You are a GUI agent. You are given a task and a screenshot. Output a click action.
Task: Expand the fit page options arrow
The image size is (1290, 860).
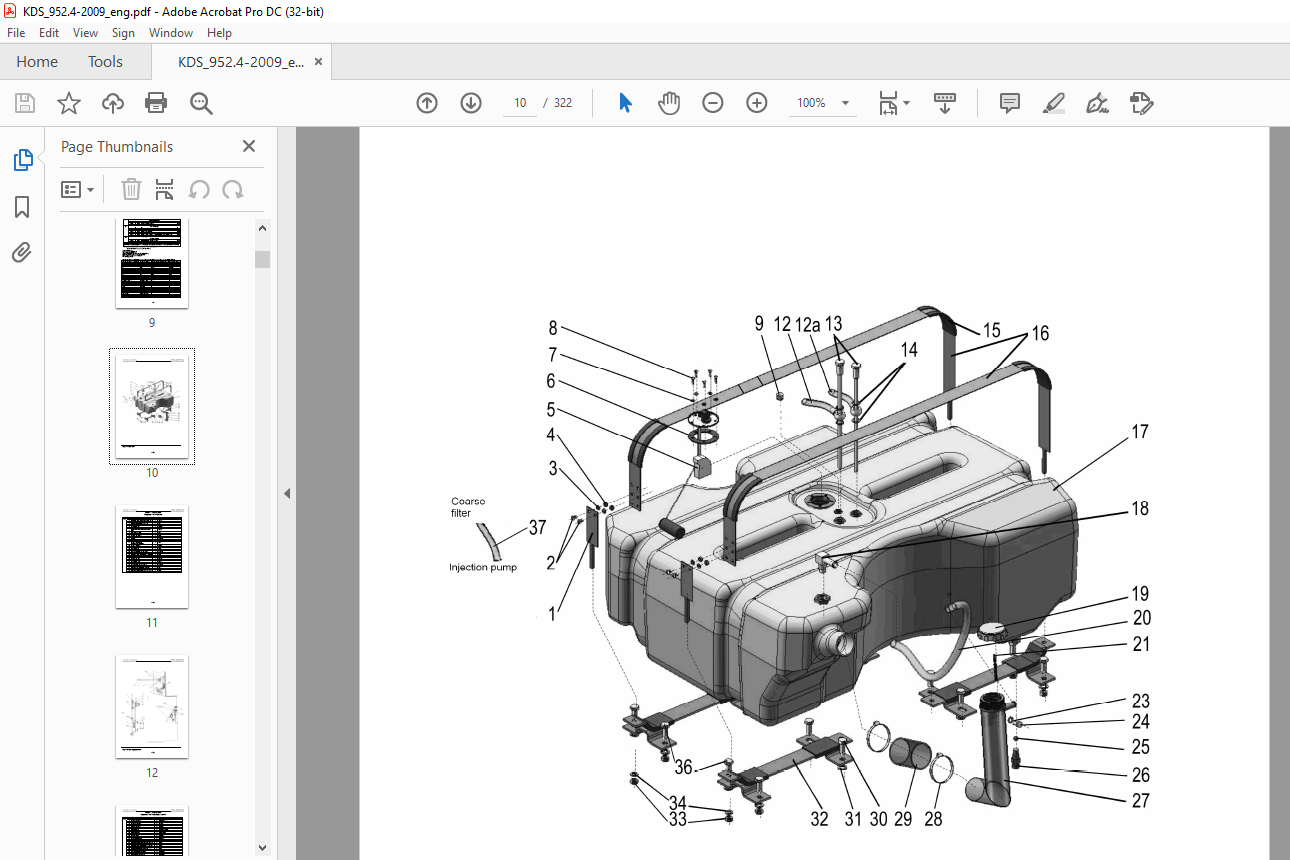907,103
